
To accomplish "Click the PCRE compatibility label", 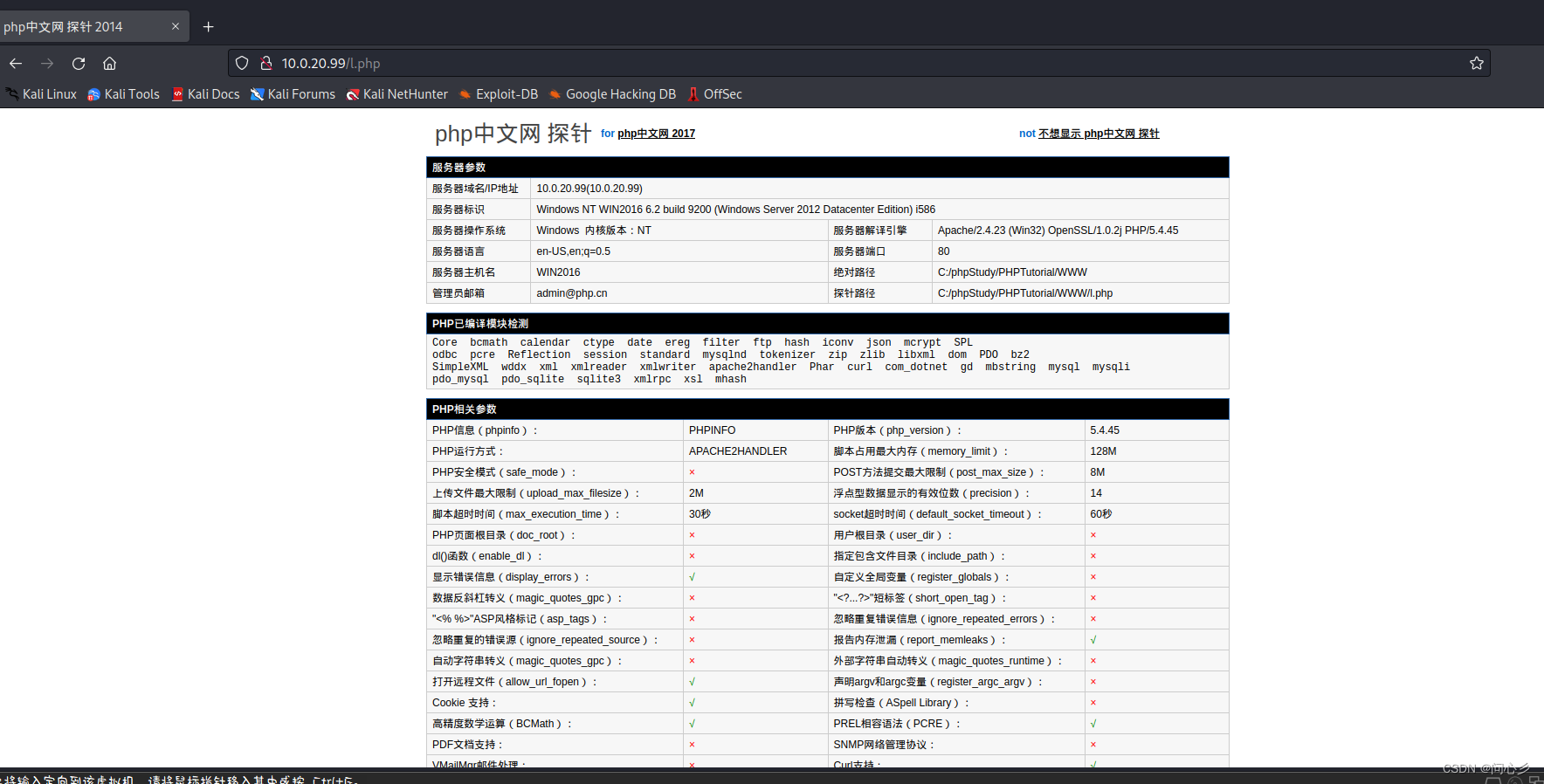I will point(897,724).
